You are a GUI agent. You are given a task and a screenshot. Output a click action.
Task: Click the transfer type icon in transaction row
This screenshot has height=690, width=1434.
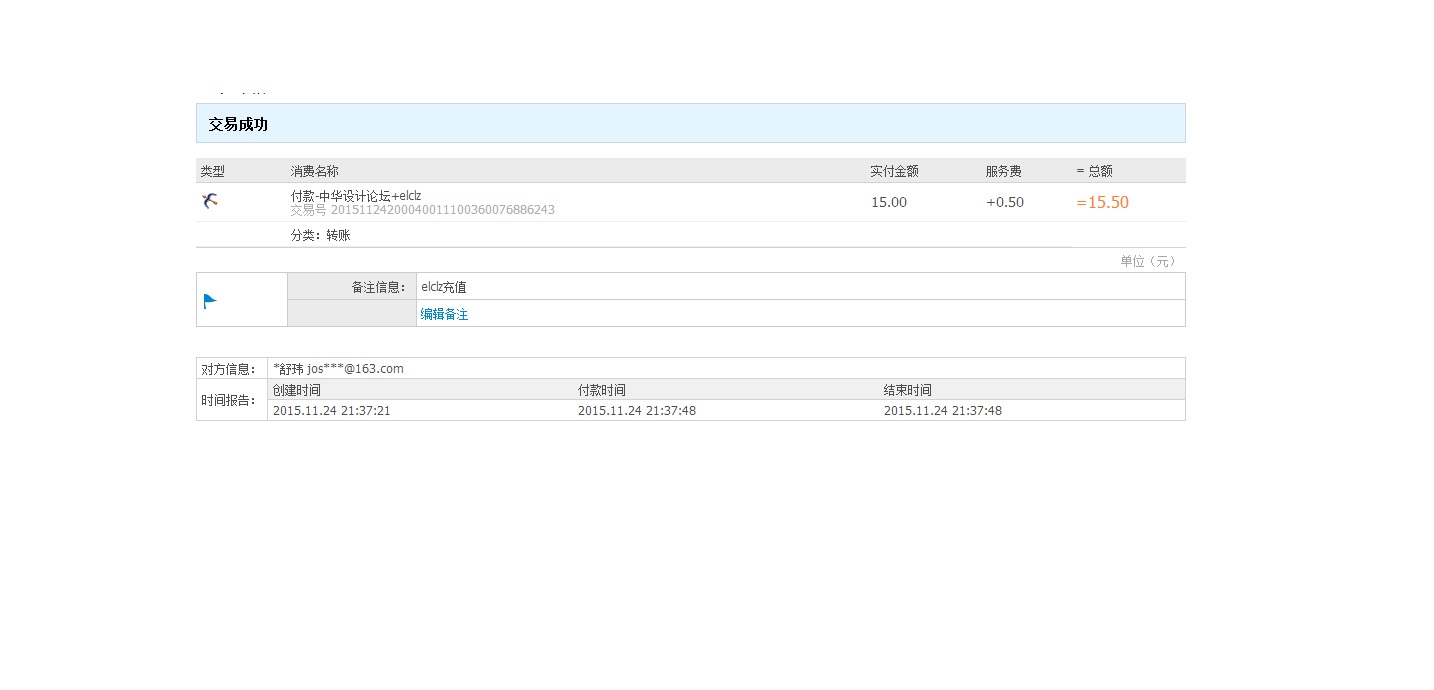click(209, 201)
